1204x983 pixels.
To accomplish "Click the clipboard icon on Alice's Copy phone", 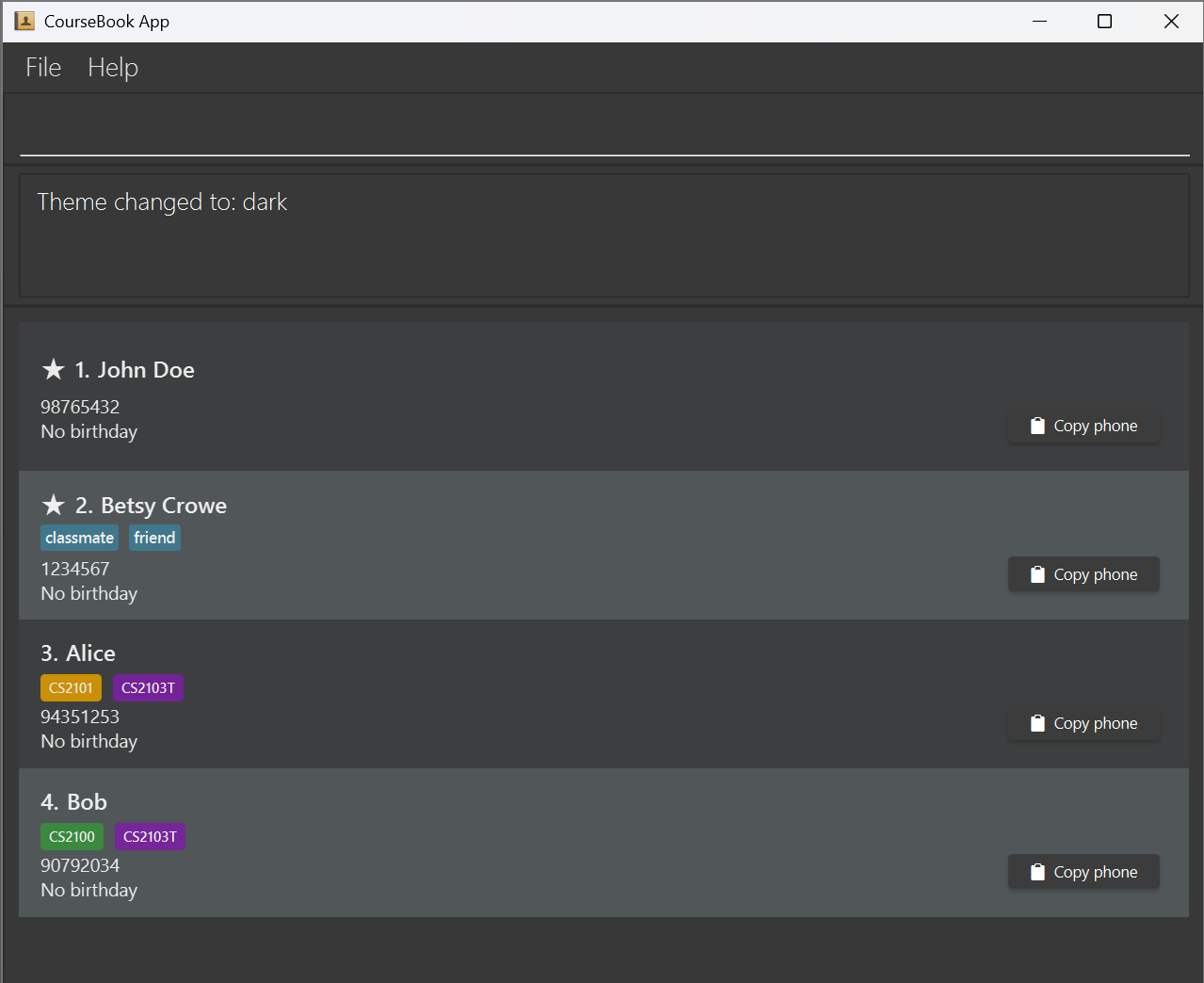I will [x=1037, y=722].
